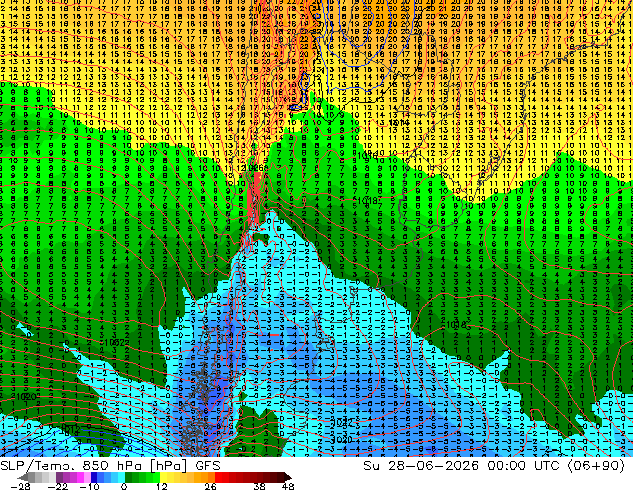This screenshot has height=490, width=634.
Task: Click the '1016' isobar label
Action: tap(368, 156)
